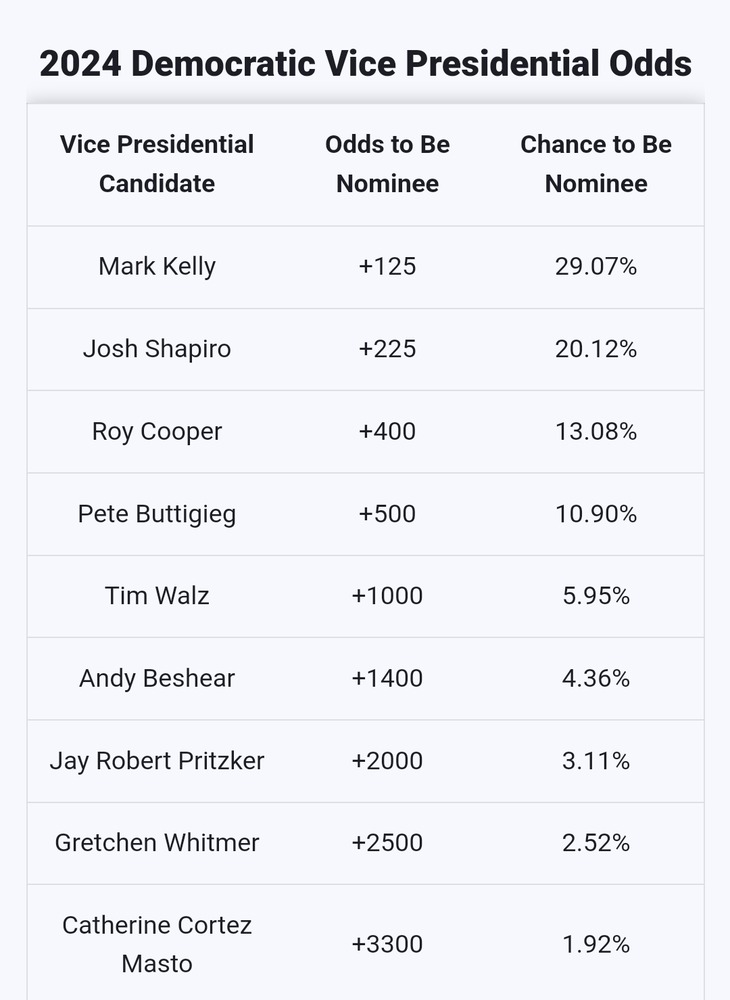Select Josh Shapiro's +225 odds cell
The height and width of the screenshot is (1000, 730).
tap(387, 349)
